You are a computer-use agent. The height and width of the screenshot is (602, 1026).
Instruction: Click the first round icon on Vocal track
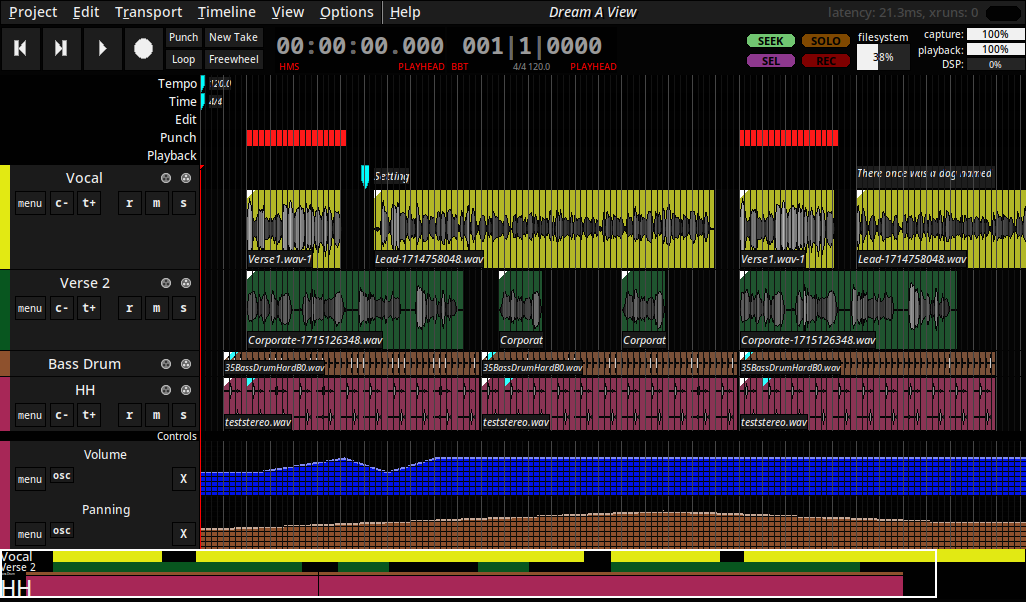pyautogui.click(x=166, y=178)
